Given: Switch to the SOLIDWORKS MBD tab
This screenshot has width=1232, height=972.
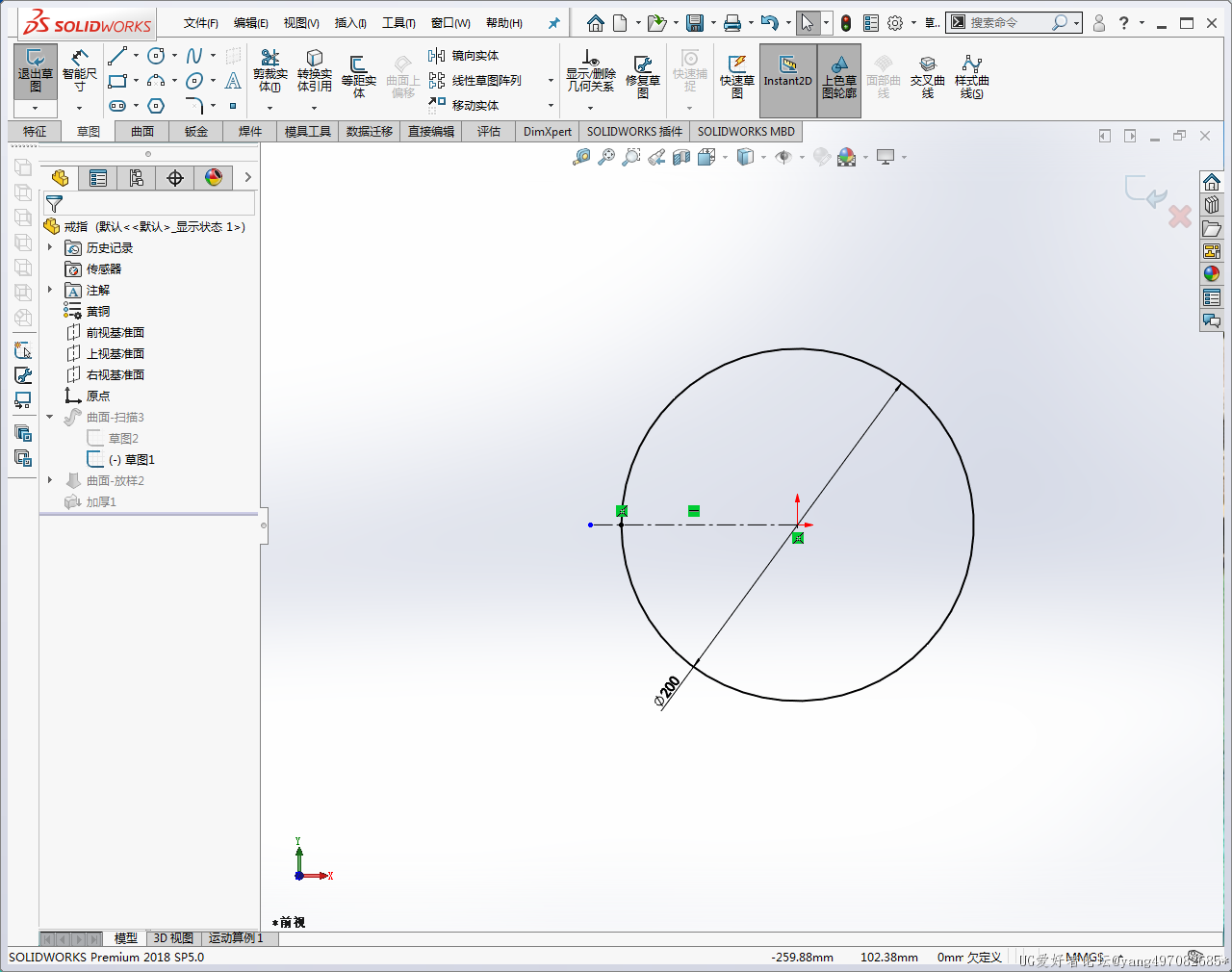Looking at the screenshot, I should 746,132.
